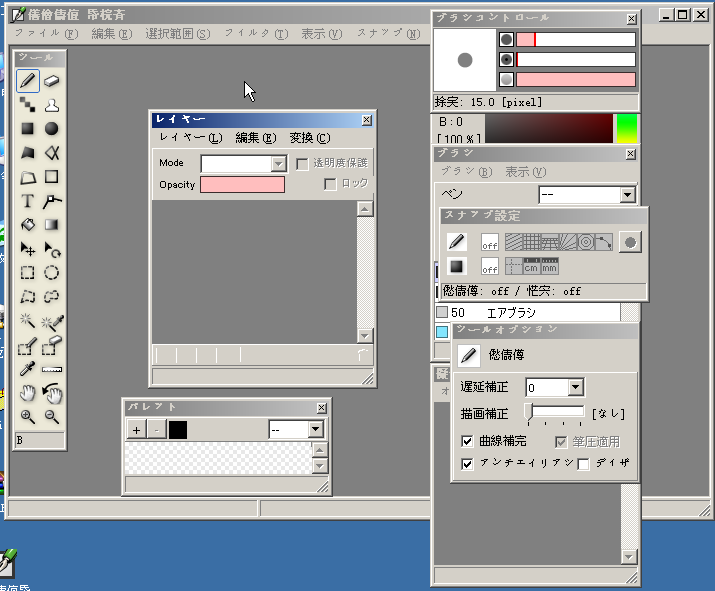The width and height of the screenshot is (715, 591).
Task: Select the paint bucket fill tool
Action: 27,225
